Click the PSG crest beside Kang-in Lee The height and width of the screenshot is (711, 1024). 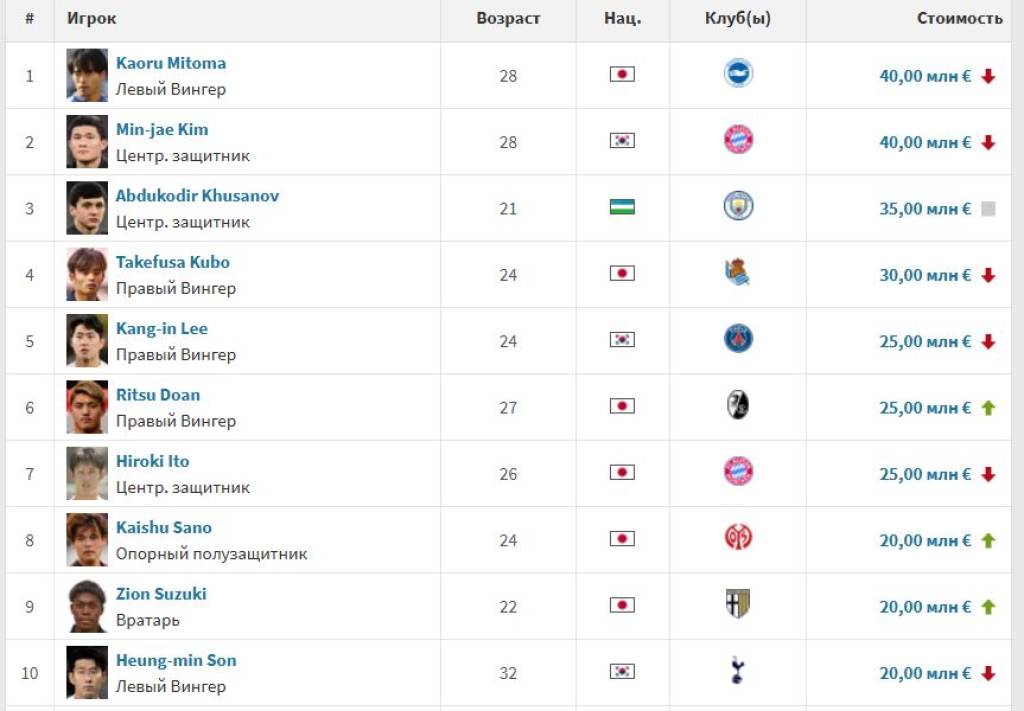[738, 340]
